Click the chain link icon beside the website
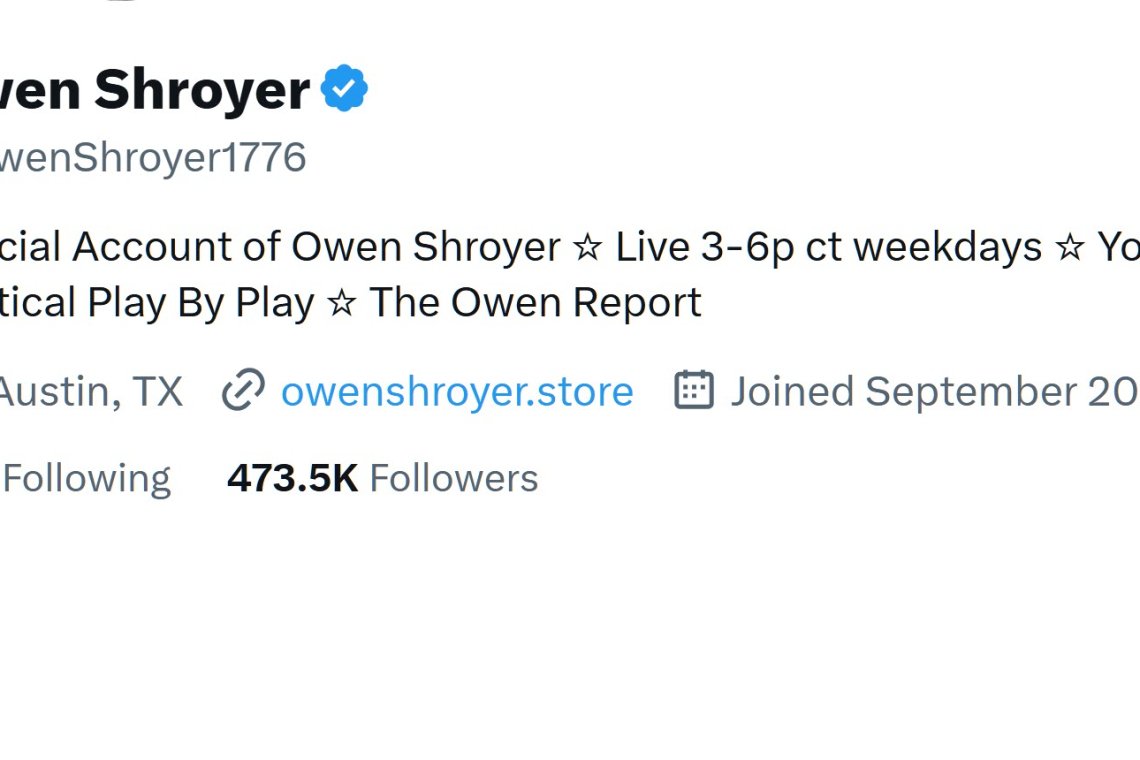Viewport: 1140px width, 760px height. [x=243, y=390]
